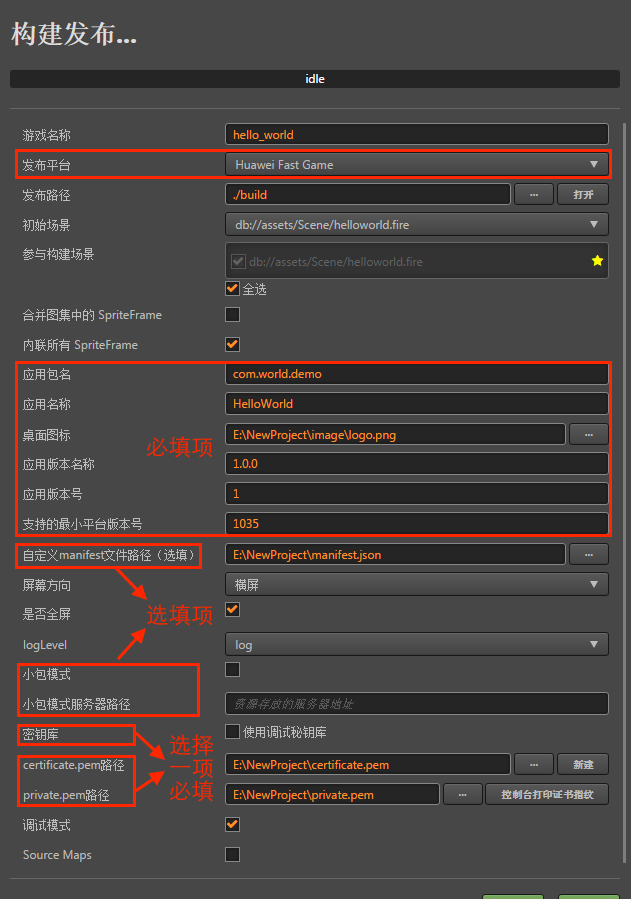Image resolution: width=631 pixels, height=899 pixels.
Task: Click 应用名称 field with HelloWorld
Action: [x=417, y=404]
